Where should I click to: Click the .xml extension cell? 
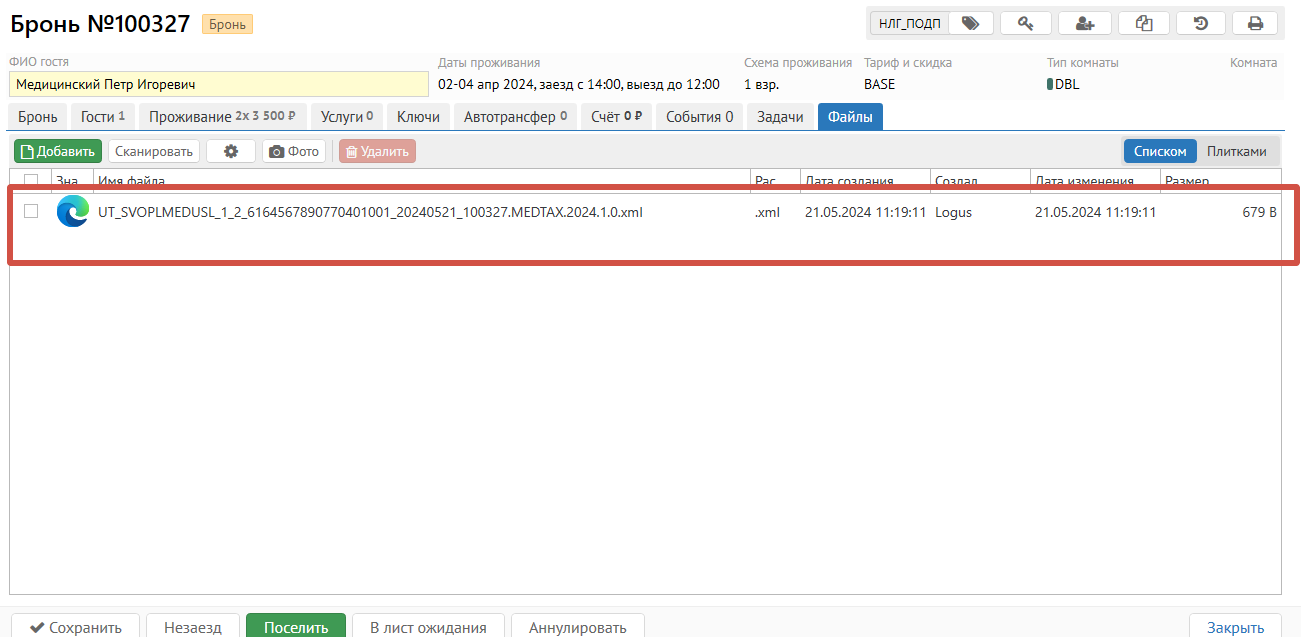[x=767, y=212]
